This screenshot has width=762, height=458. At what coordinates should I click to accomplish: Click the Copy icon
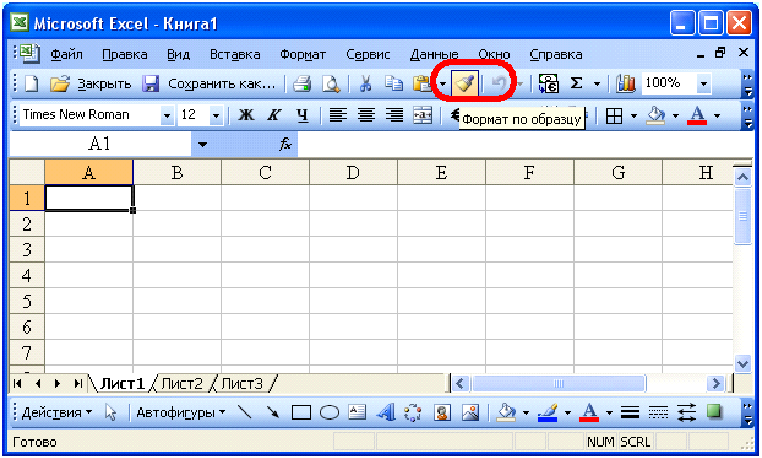[394, 84]
